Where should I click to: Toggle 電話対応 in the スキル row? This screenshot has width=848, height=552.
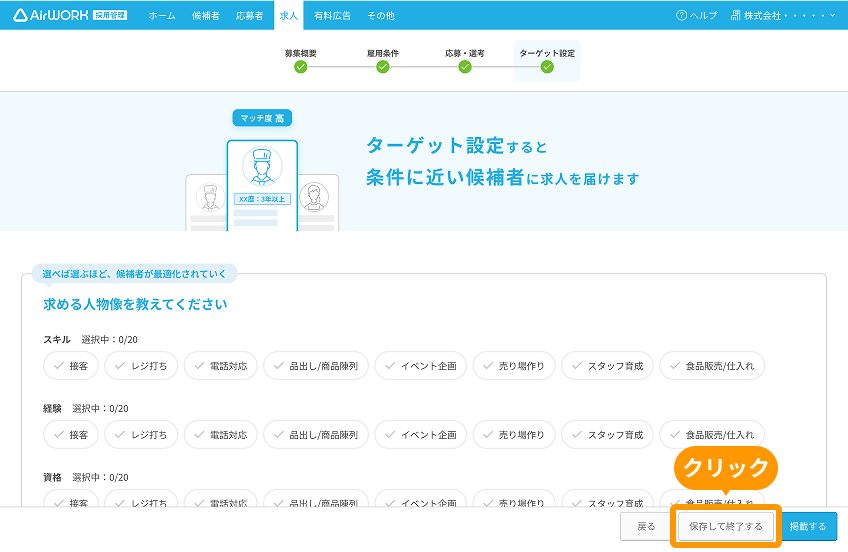coord(221,366)
